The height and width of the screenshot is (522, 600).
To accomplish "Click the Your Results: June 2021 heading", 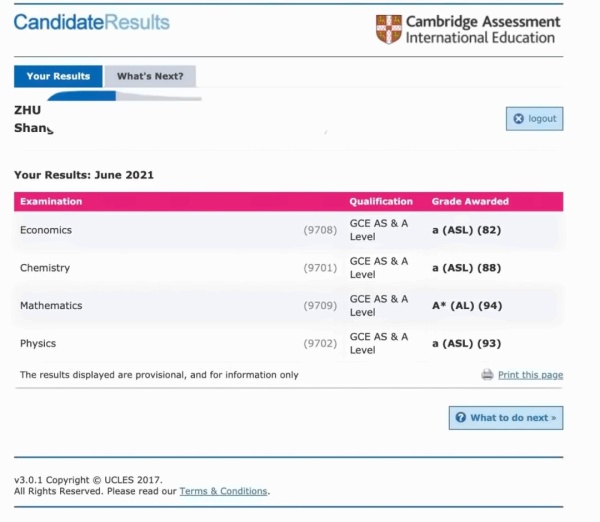I will [x=84, y=175].
